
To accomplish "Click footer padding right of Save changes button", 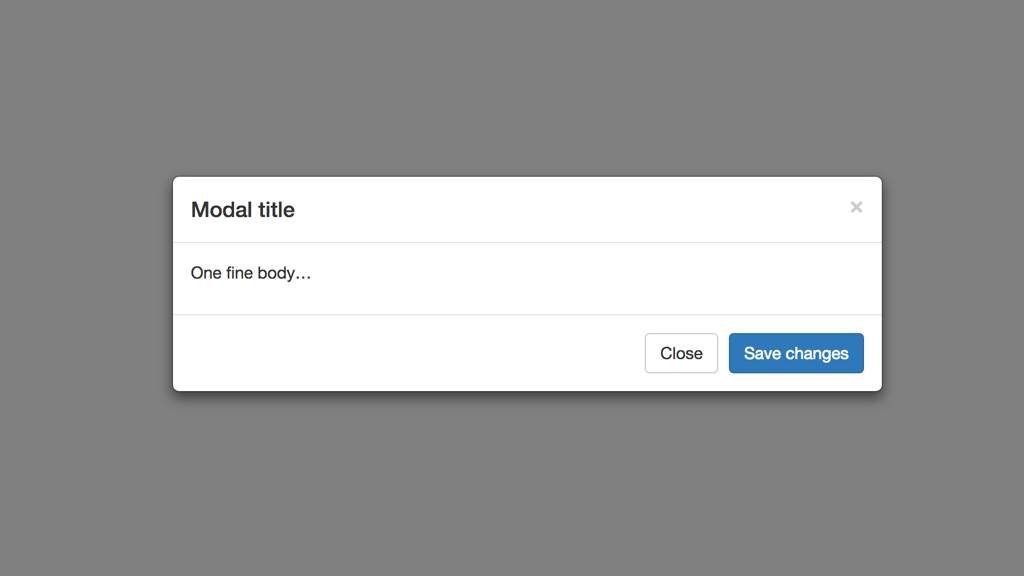I will [x=872, y=353].
